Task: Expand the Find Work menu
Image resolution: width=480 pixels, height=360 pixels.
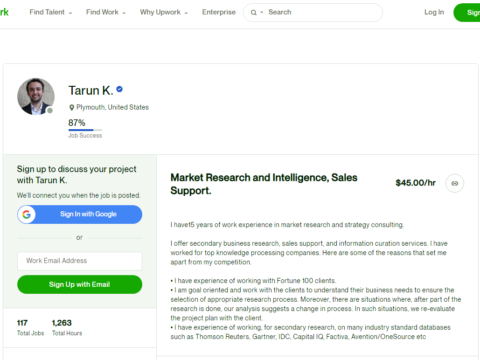Action: pos(106,12)
